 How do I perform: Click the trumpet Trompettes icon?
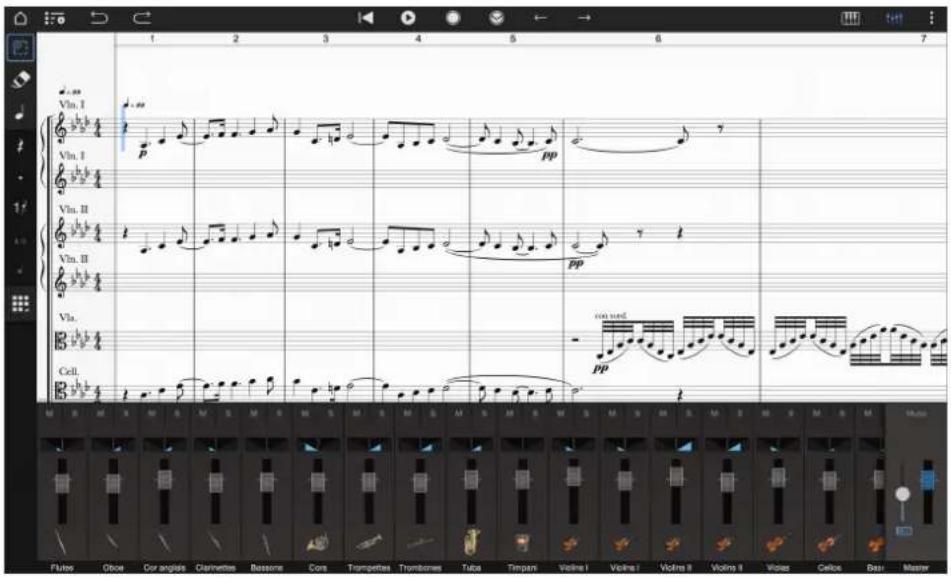369,543
